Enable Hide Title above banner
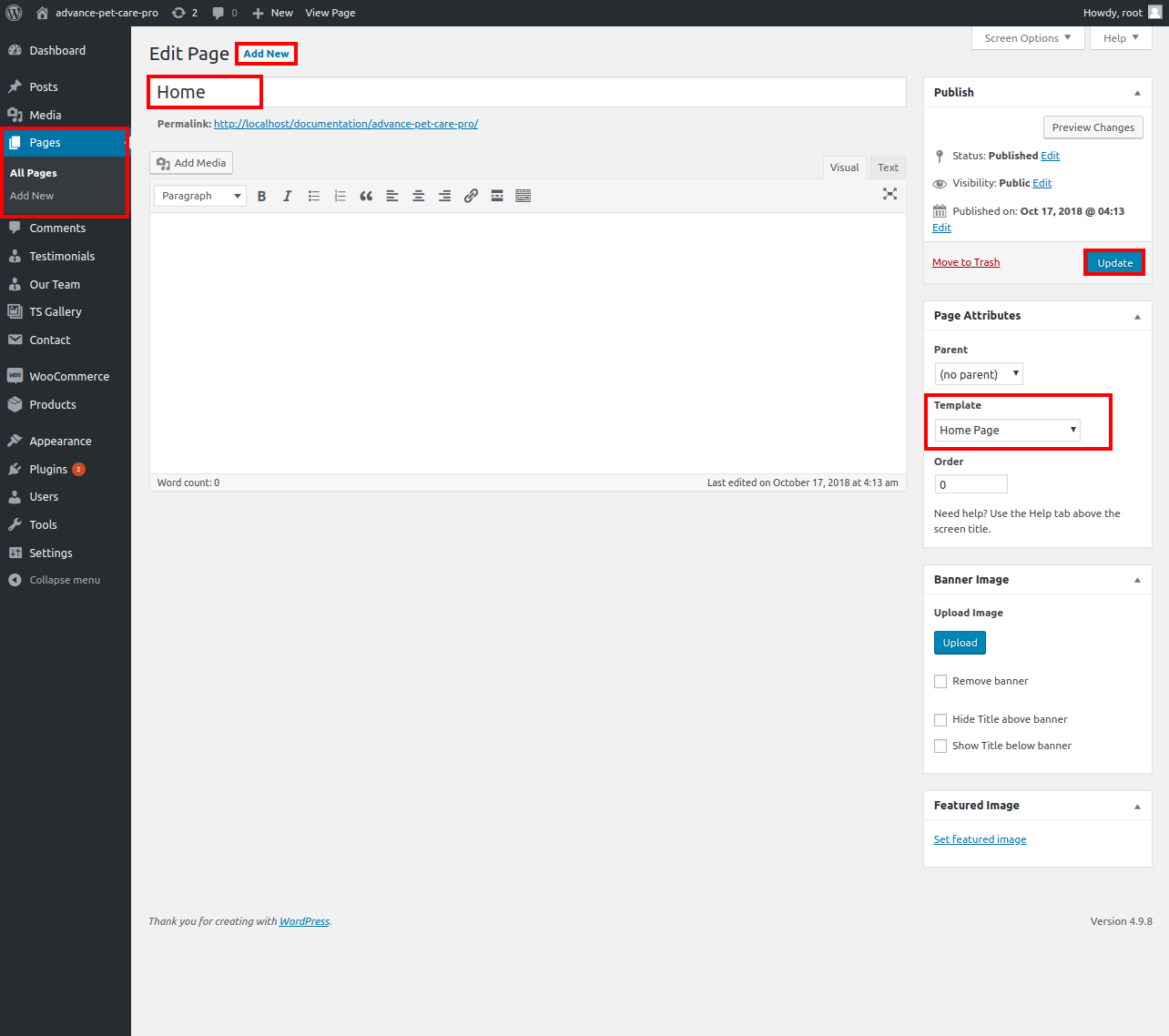1169x1036 pixels. point(940,720)
